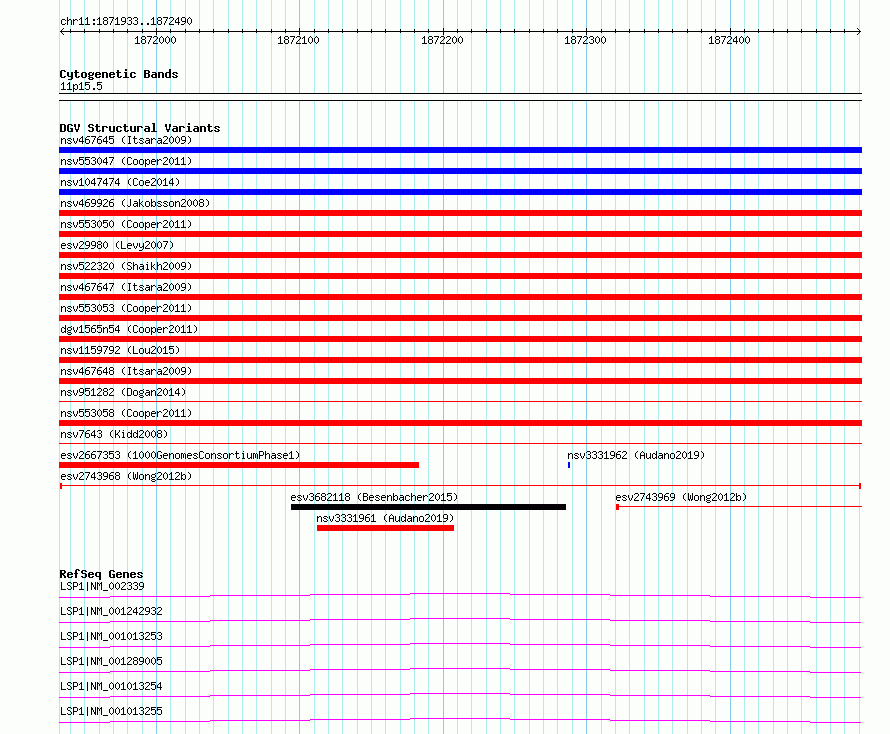This screenshot has width=890, height=734.
Task: Click the DGV Structural Variants track title
Action: [x=140, y=128]
